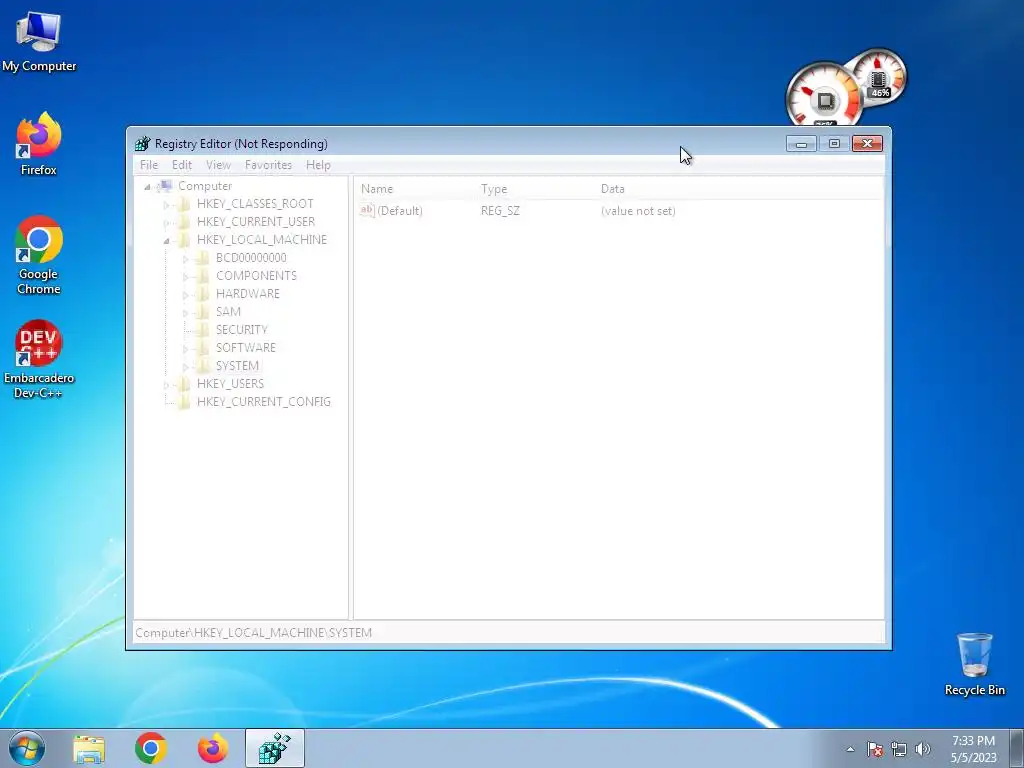The height and width of the screenshot is (768, 1024).
Task: Select the HKEY_CURRENT_USER label
Action: pos(256,222)
